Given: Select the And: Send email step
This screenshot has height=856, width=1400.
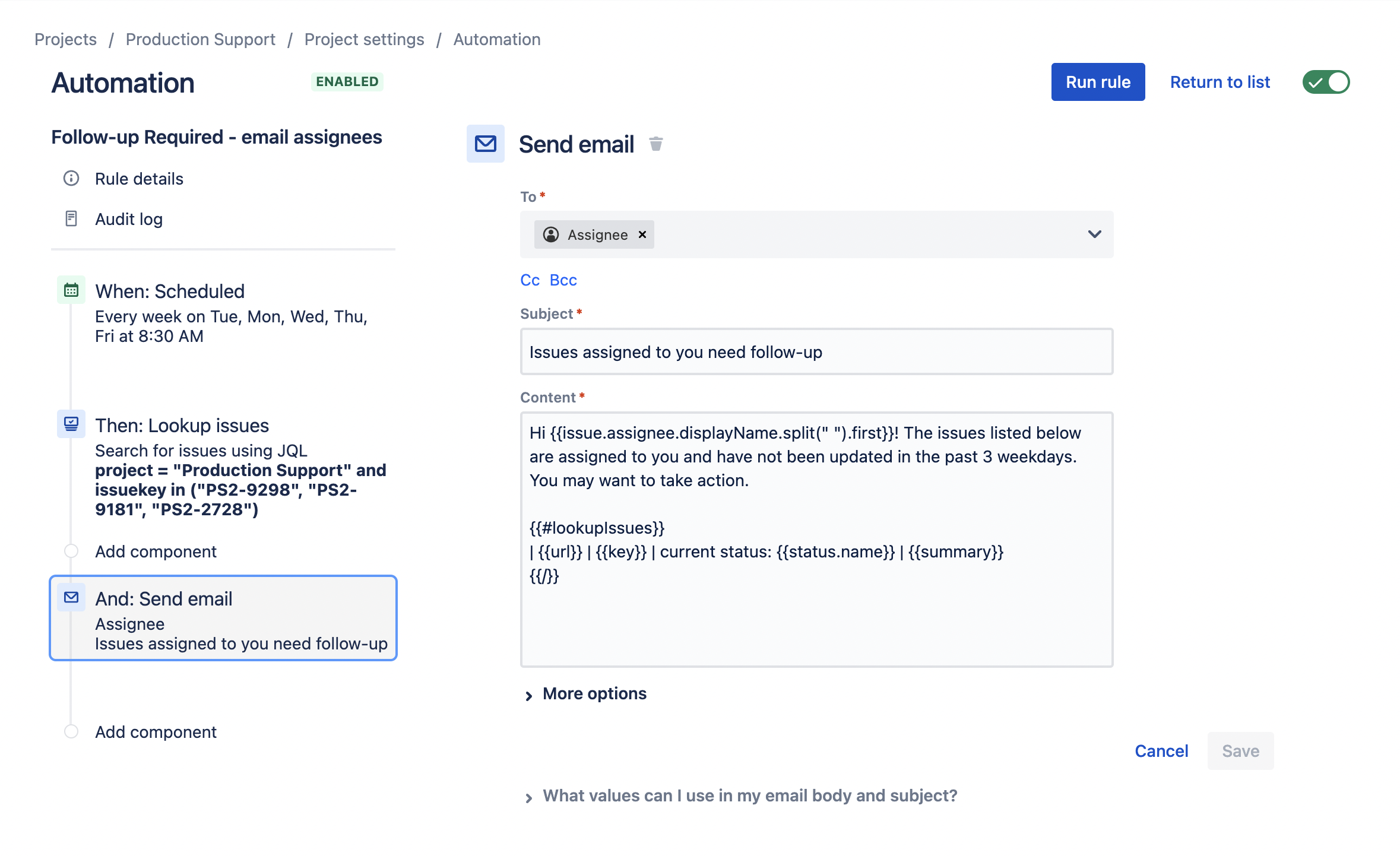Looking at the screenshot, I should (223, 618).
